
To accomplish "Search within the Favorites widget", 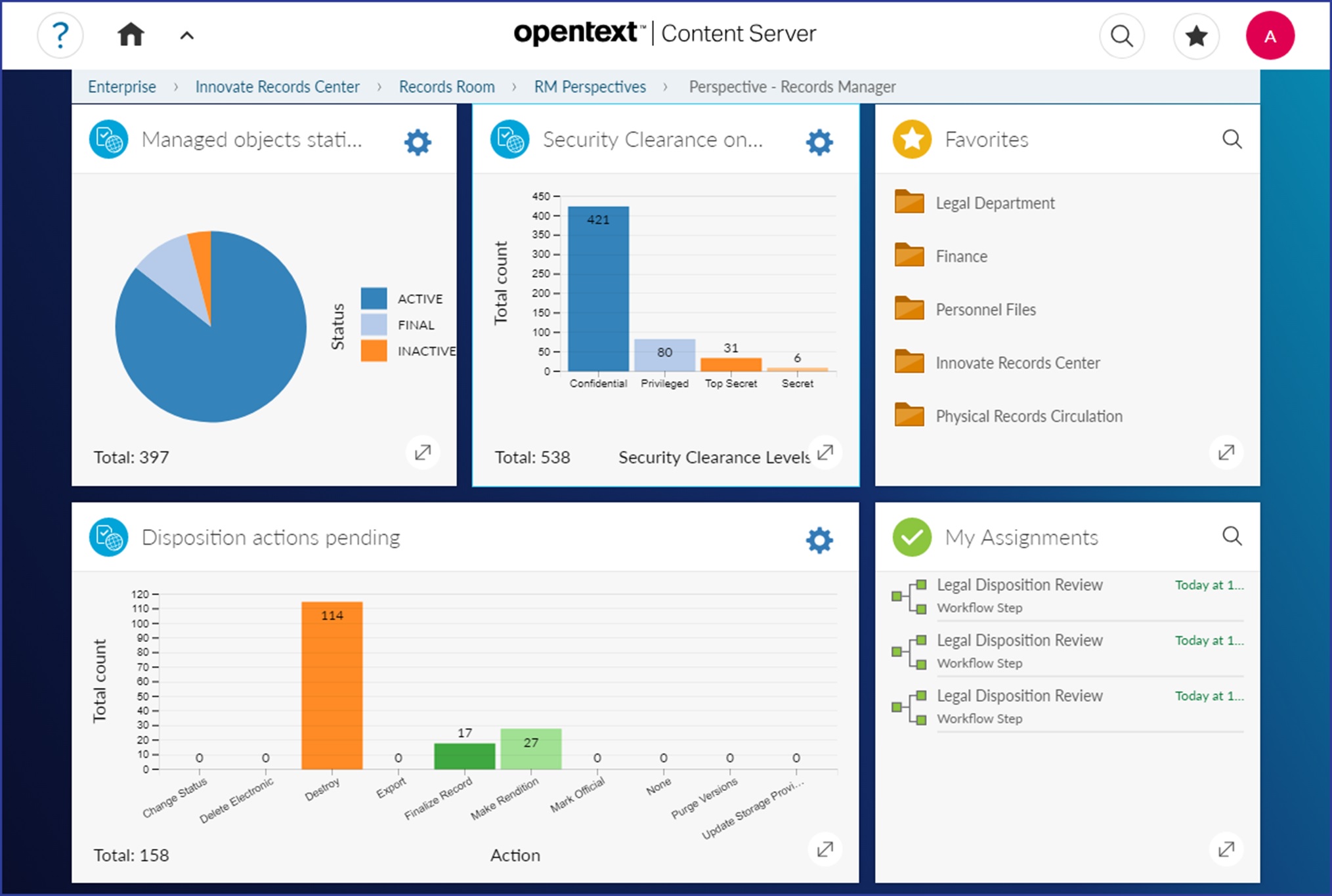I will tap(1232, 139).
